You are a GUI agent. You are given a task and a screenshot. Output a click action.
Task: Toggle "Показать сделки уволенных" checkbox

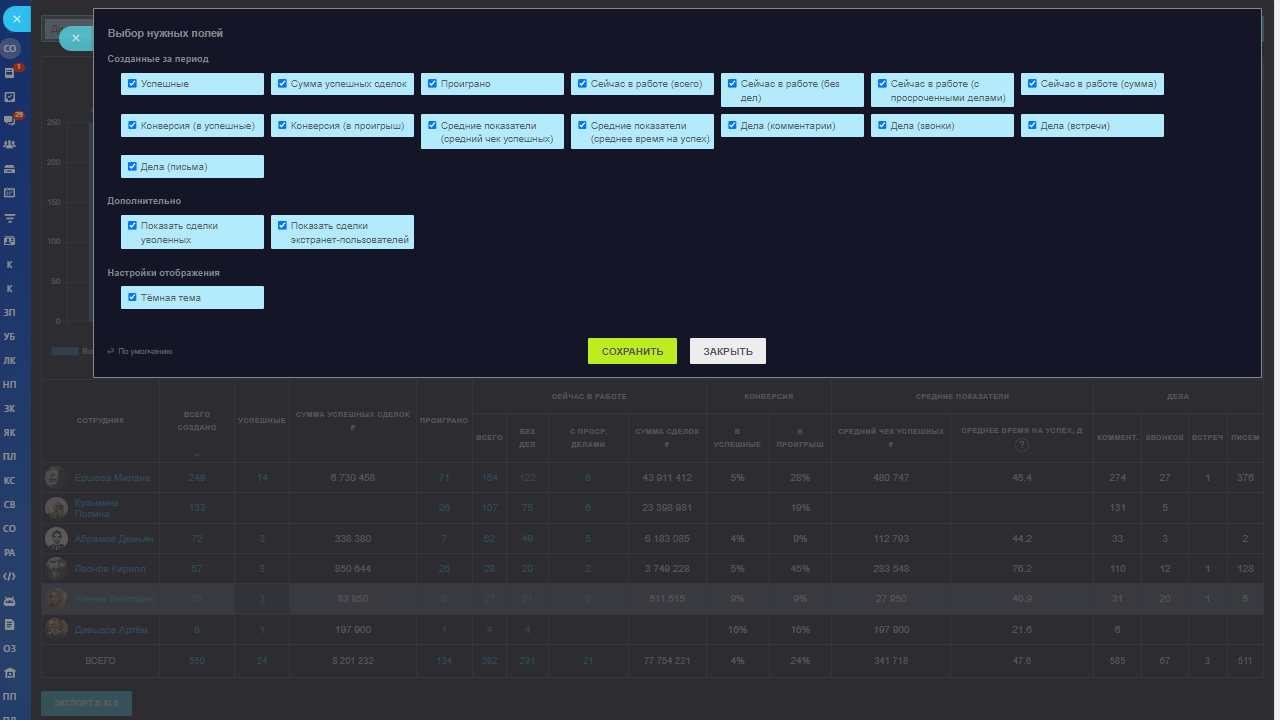(132, 226)
